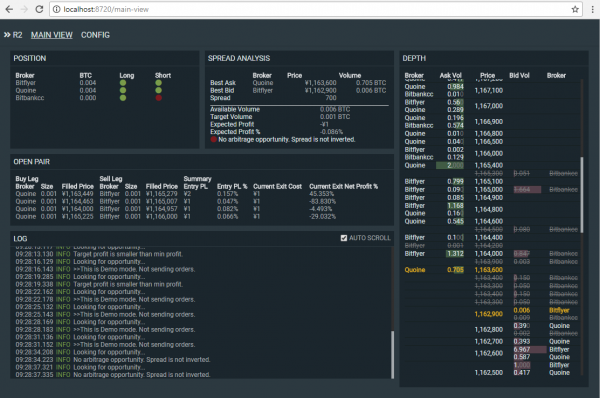Image resolution: width=600 pixels, height=398 pixels.
Task: Click the red no-arbitrage status indicator
Action: click(214, 139)
